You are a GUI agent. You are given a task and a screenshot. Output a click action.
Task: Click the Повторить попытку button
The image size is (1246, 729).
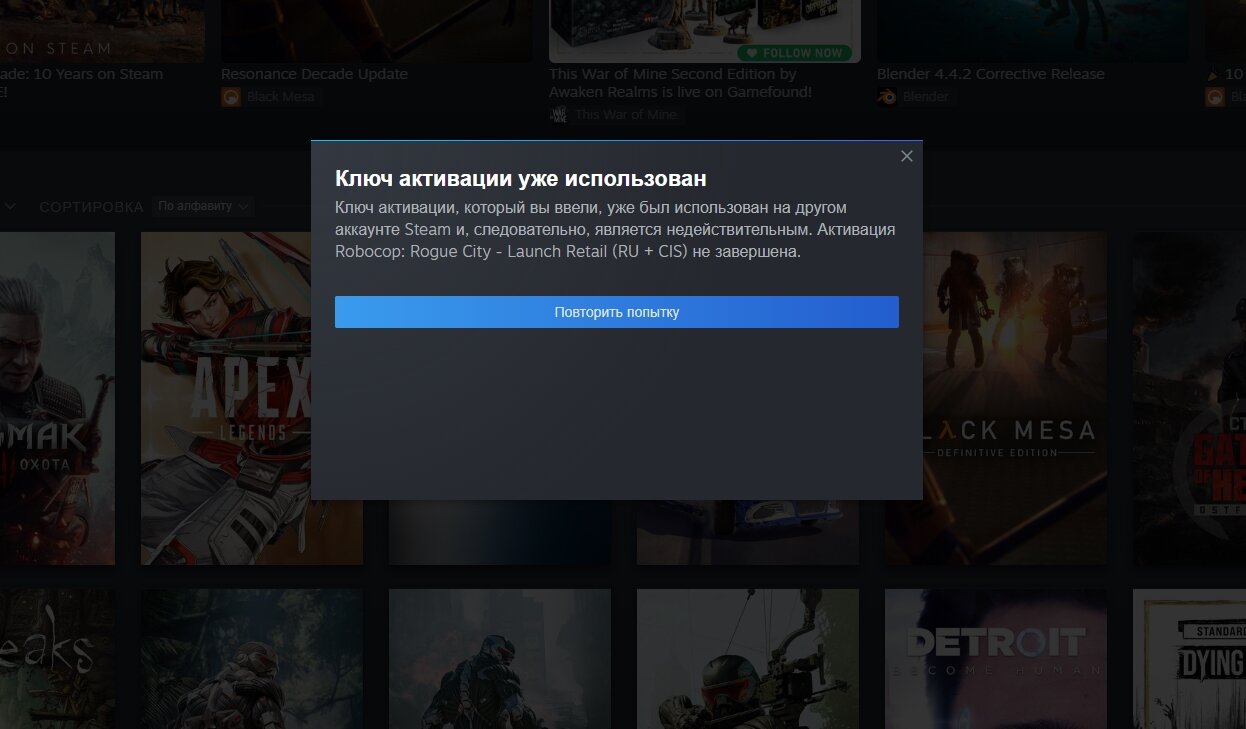[x=616, y=312]
